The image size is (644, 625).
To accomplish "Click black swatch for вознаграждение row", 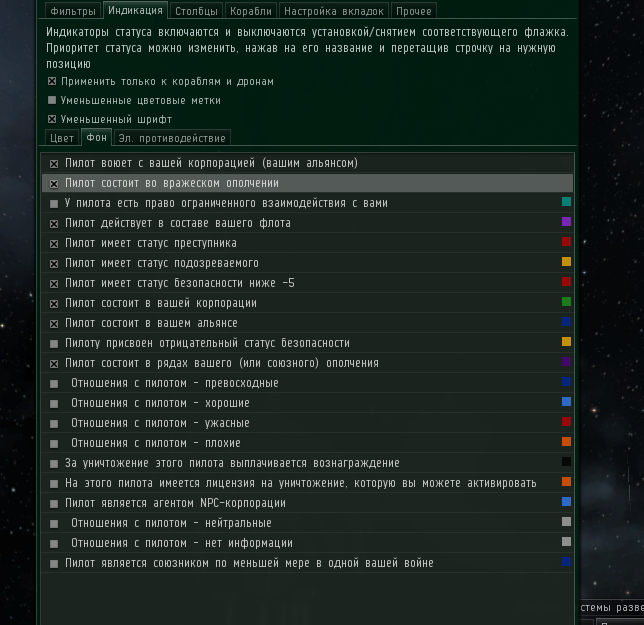I will (566, 462).
